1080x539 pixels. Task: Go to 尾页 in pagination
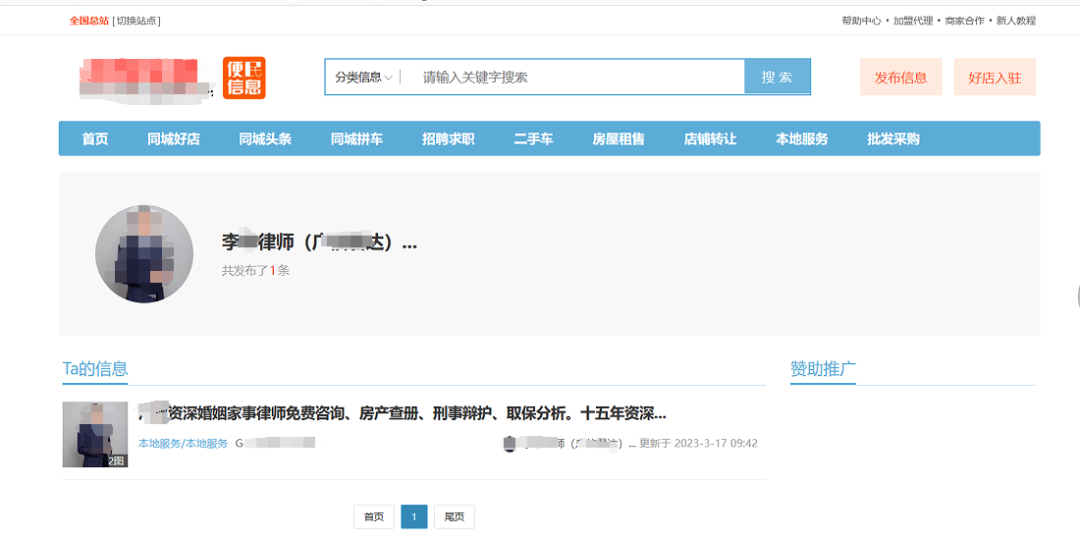coord(454,517)
